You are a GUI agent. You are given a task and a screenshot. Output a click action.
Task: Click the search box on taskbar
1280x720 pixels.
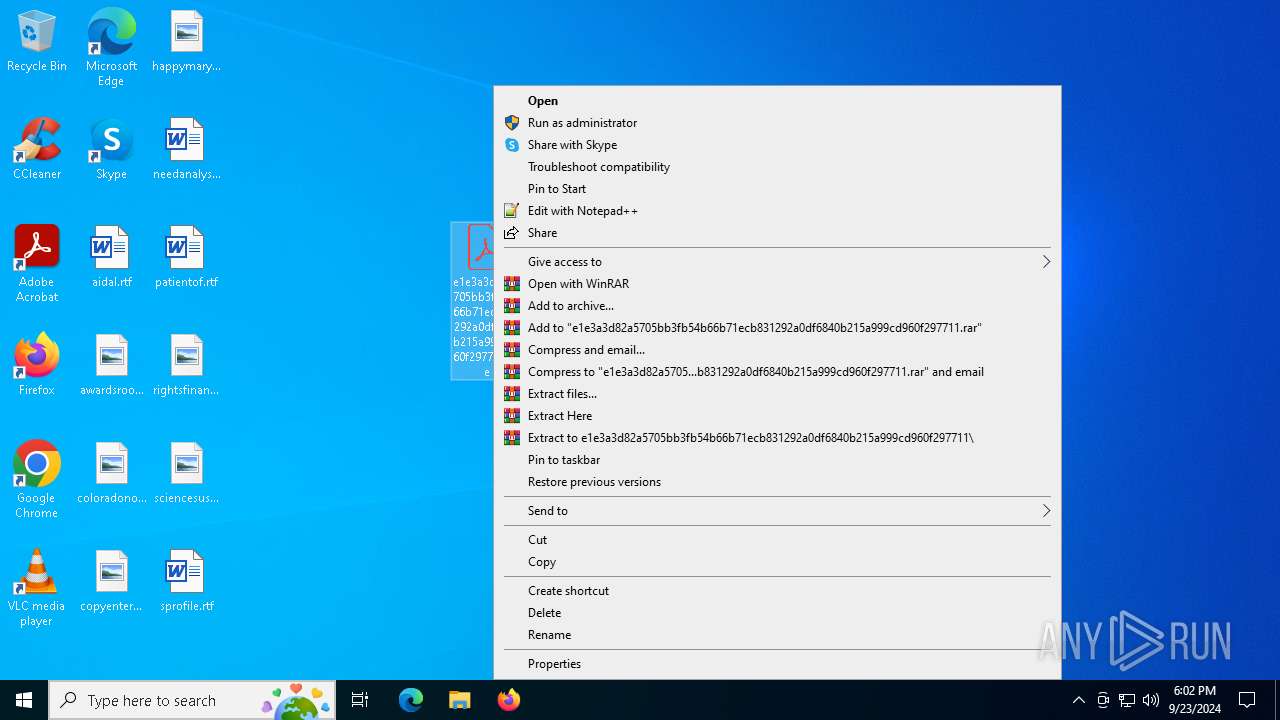193,700
